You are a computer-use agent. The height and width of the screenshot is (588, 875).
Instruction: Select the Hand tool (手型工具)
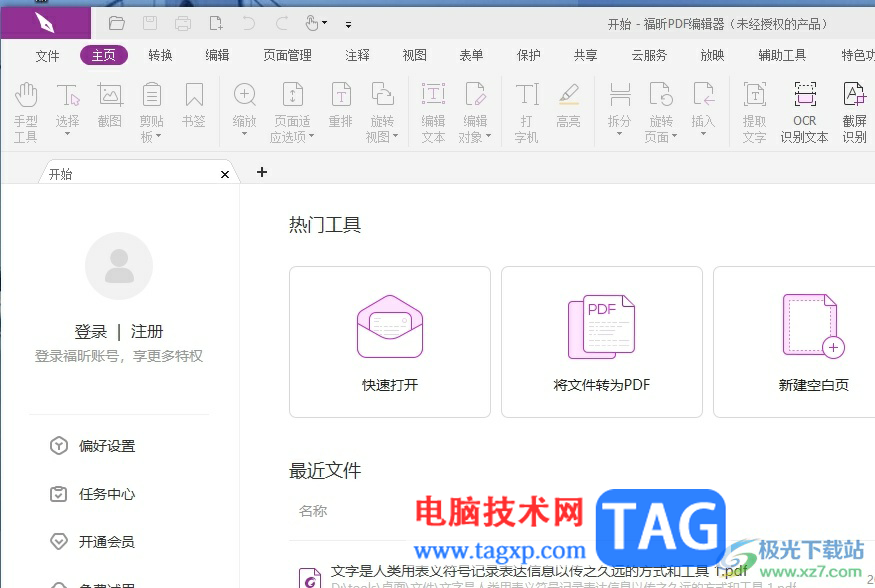(x=26, y=112)
